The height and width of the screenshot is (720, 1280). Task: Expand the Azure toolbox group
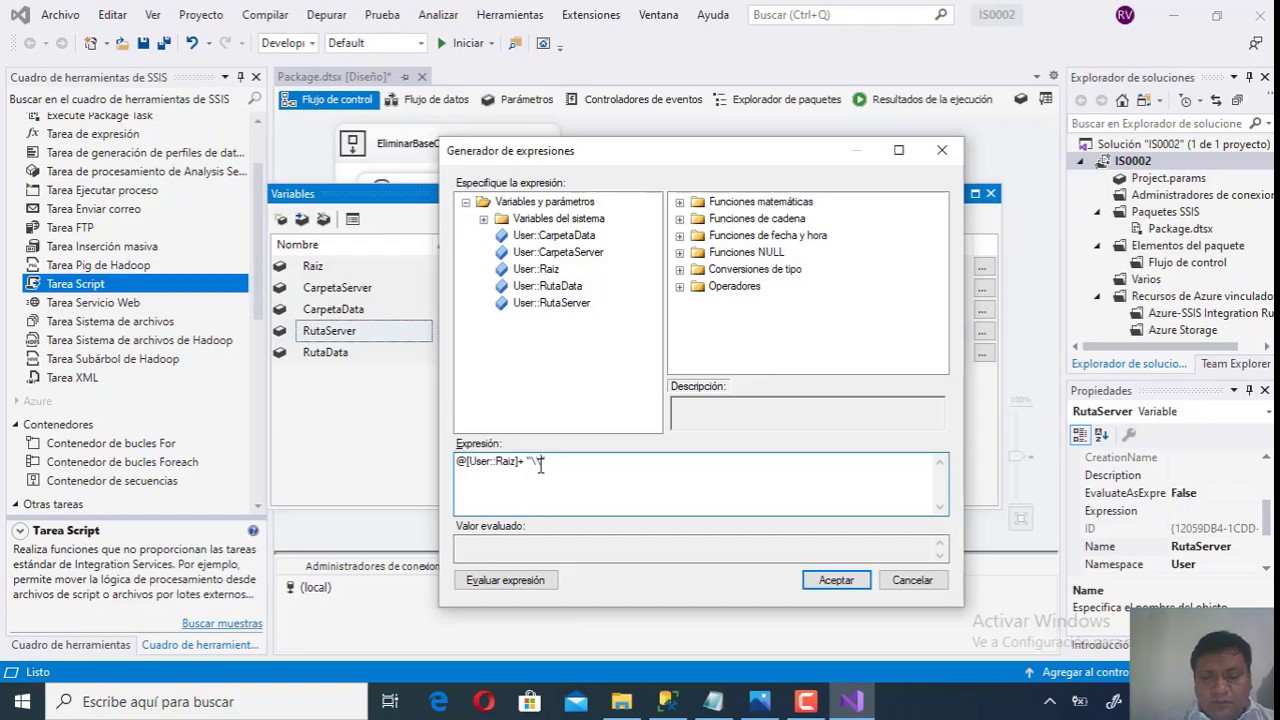click(x=16, y=401)
